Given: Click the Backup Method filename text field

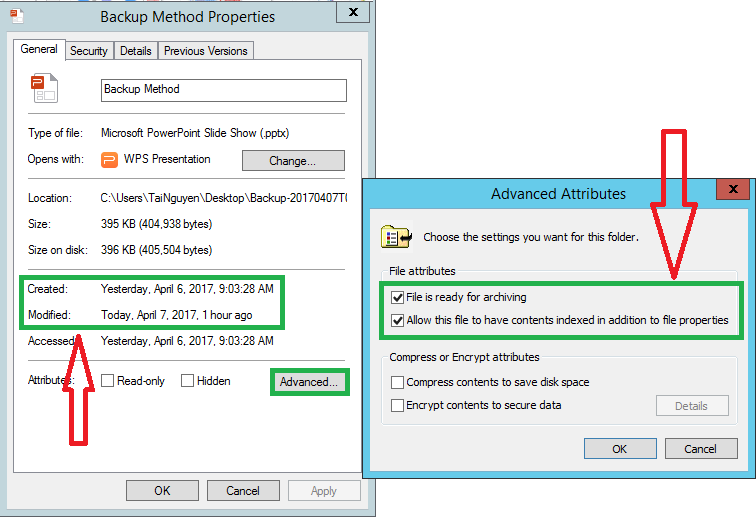Looking at the screenshot, I should point(224,90).
